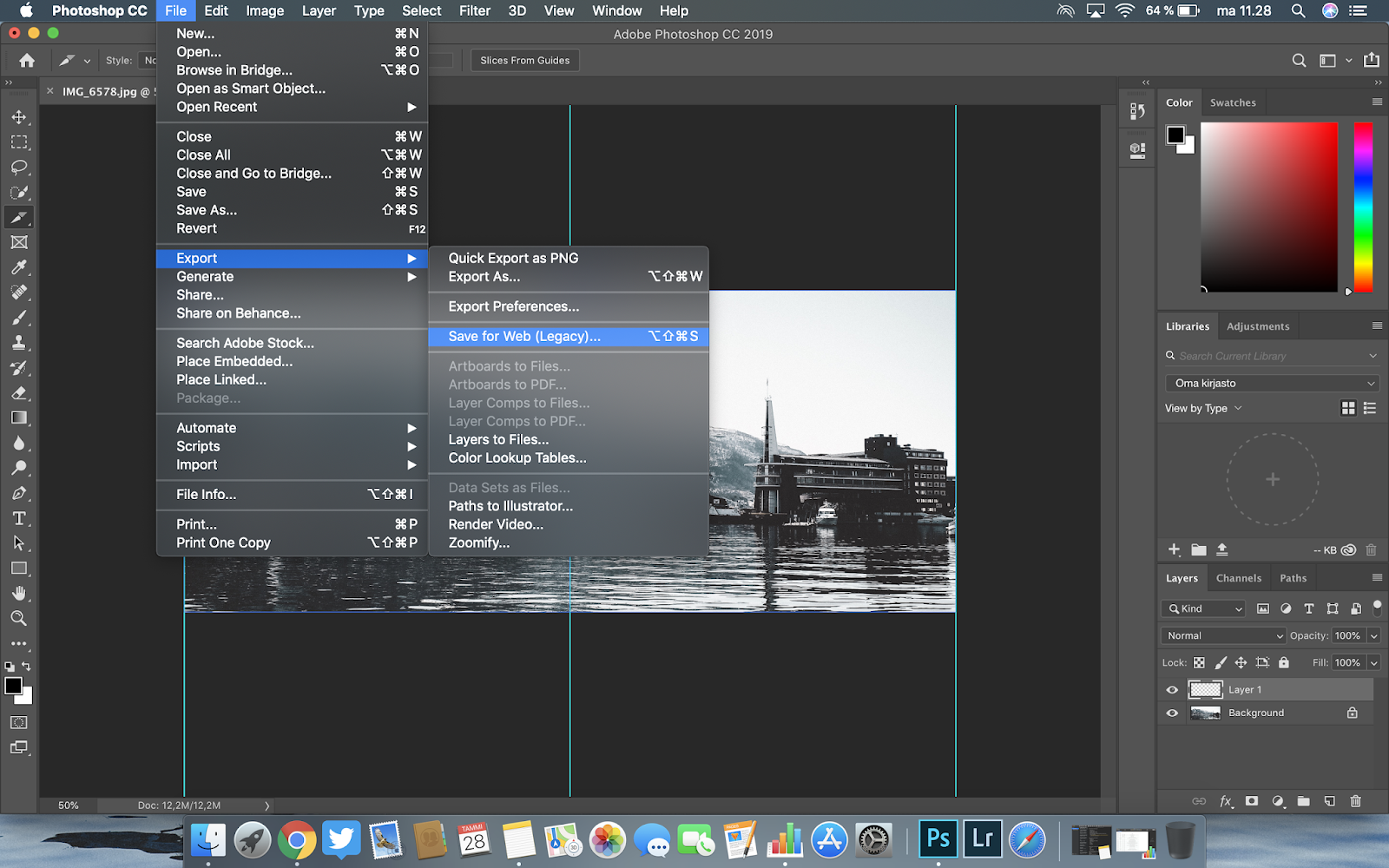Image resolution: width=1389 pixels, height=868 pixels.
Task: Select the Rectangular Marquee tool
Action: coord(19,141)
